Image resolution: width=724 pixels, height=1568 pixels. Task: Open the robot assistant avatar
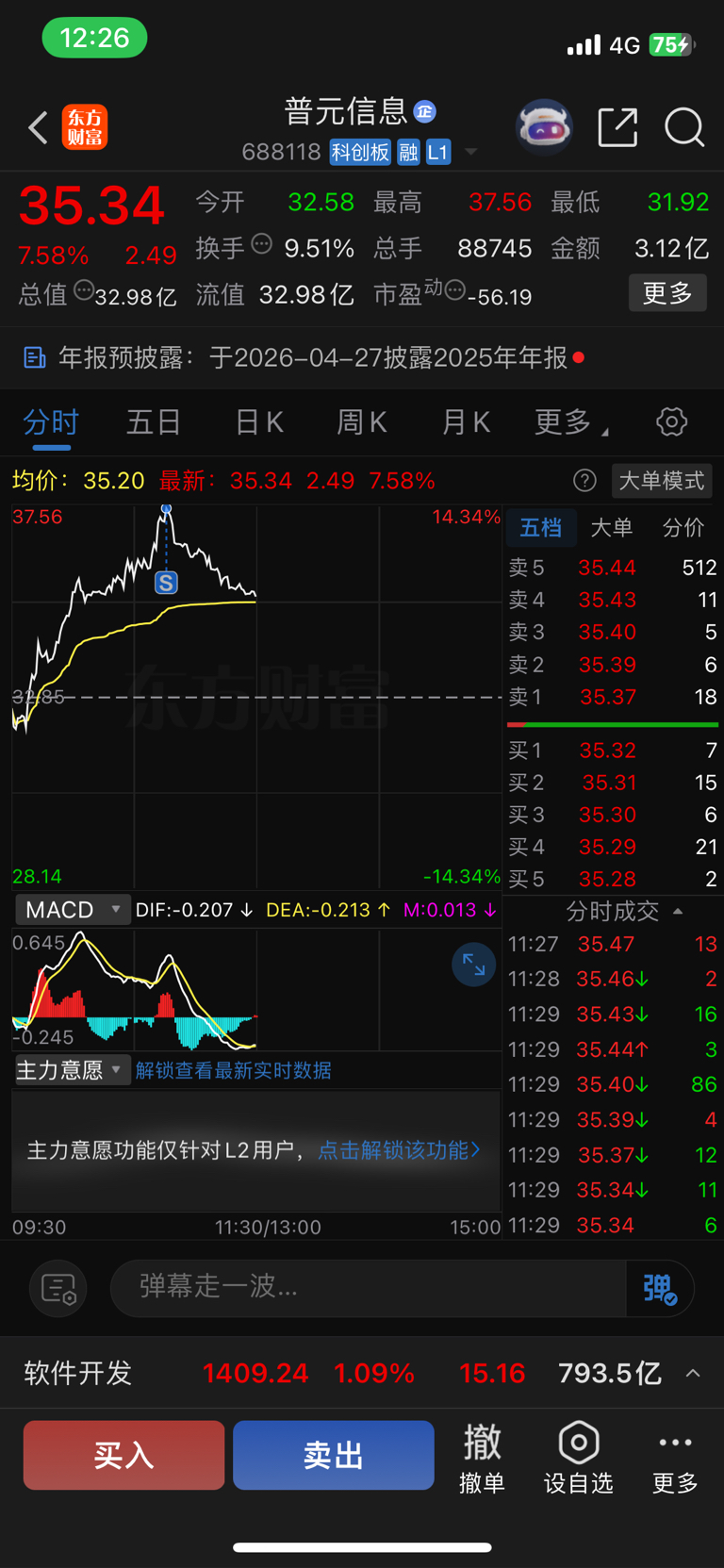tap(545, 126)
